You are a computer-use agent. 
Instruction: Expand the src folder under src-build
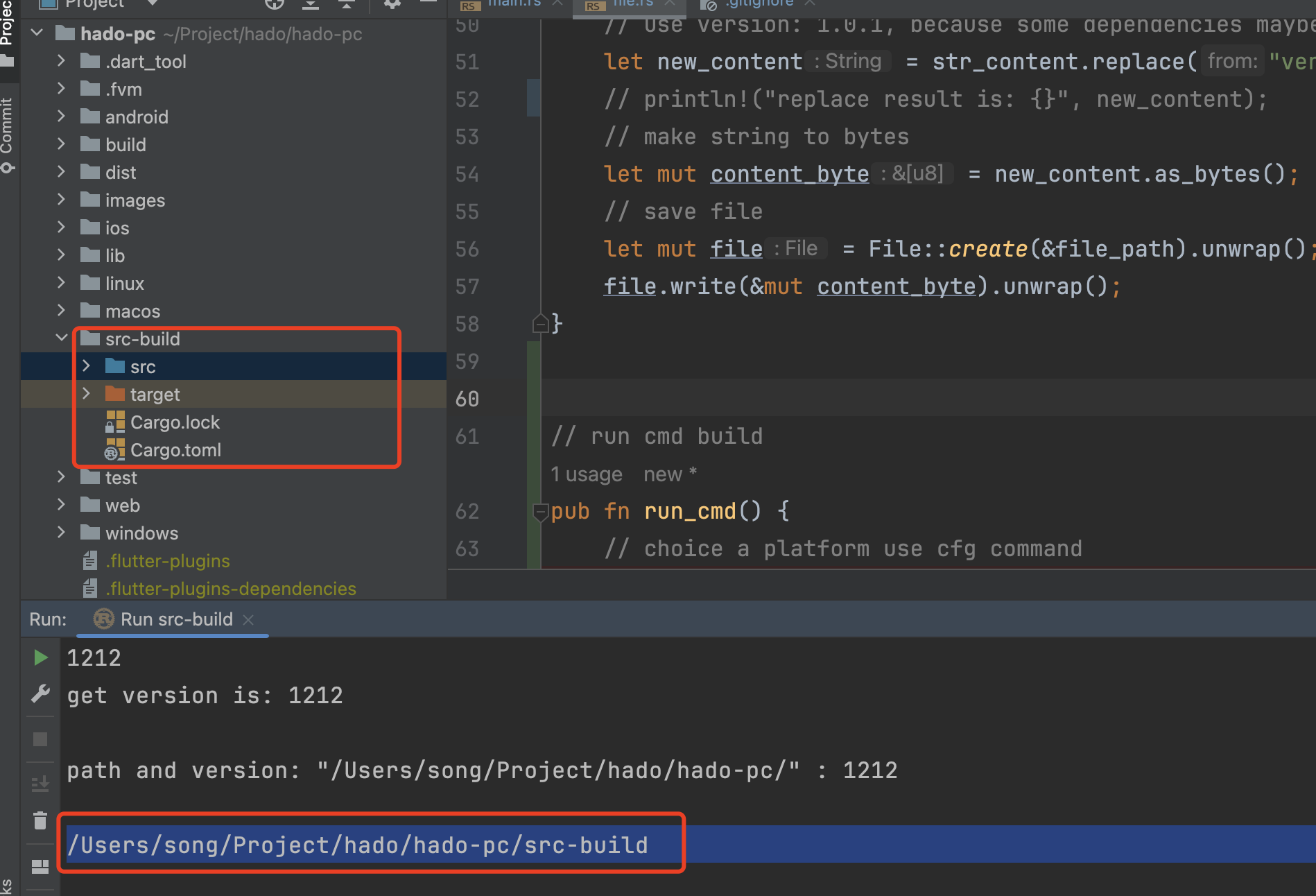point(86,366)
